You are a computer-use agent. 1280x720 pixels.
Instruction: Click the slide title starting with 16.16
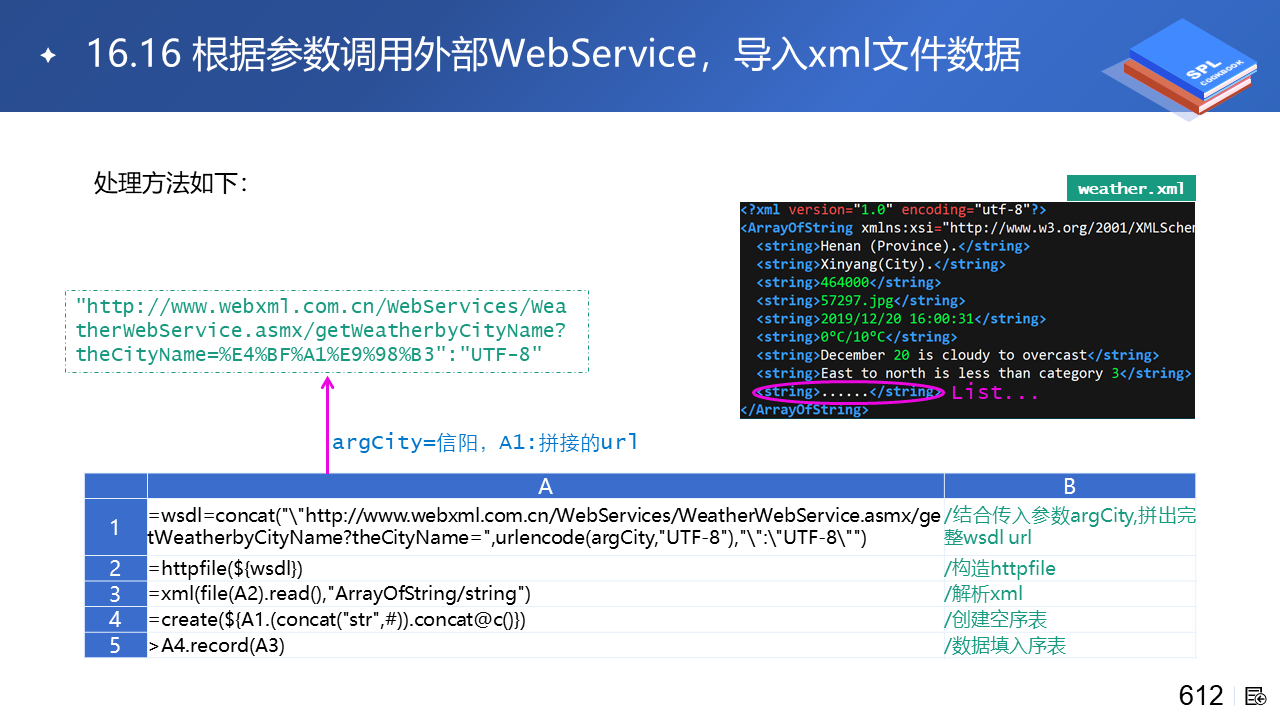click(553, 54)
